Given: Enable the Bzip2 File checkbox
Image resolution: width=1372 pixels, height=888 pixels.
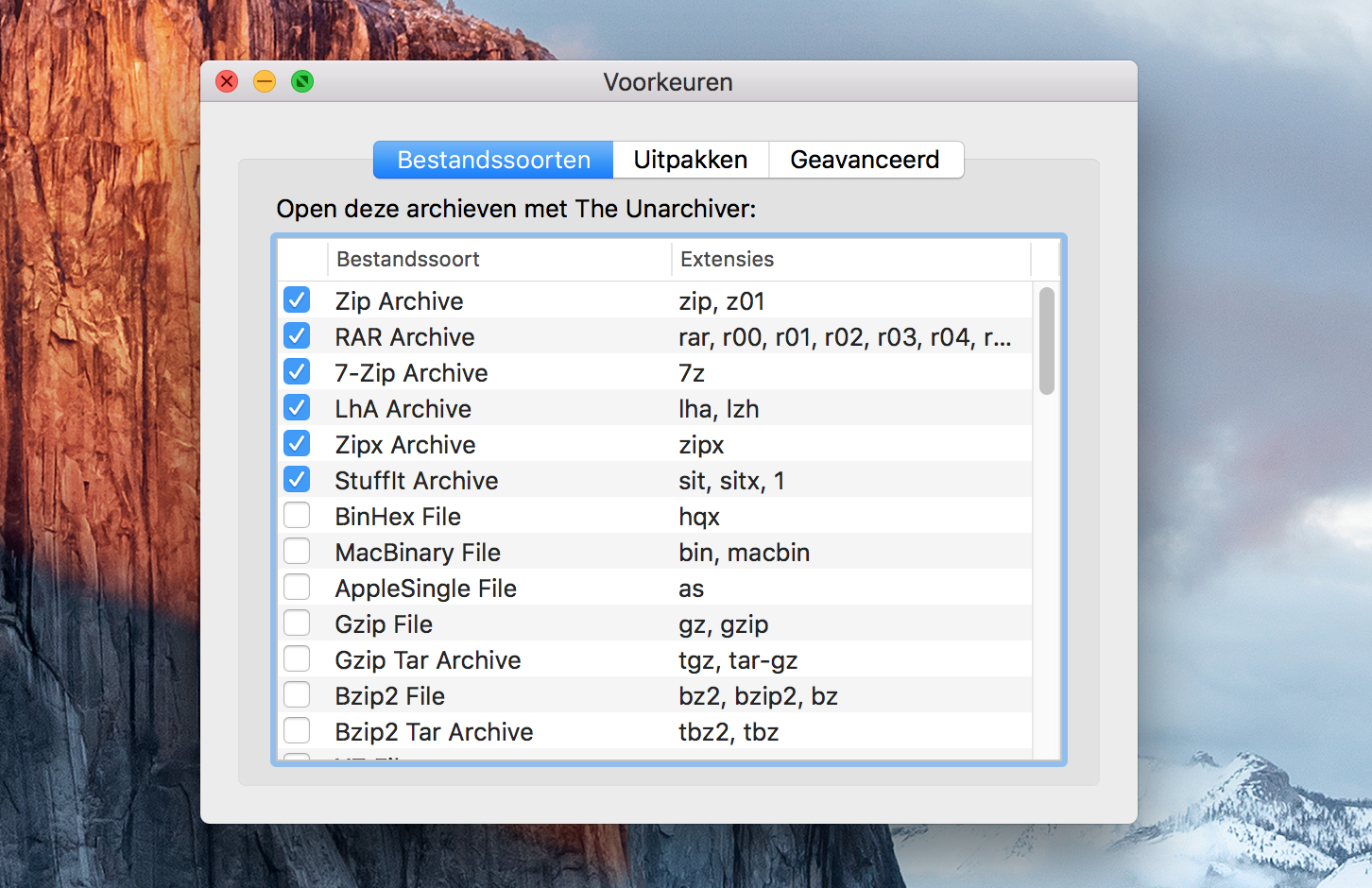Looking at the screenshot, I should [x=297, y=695].
